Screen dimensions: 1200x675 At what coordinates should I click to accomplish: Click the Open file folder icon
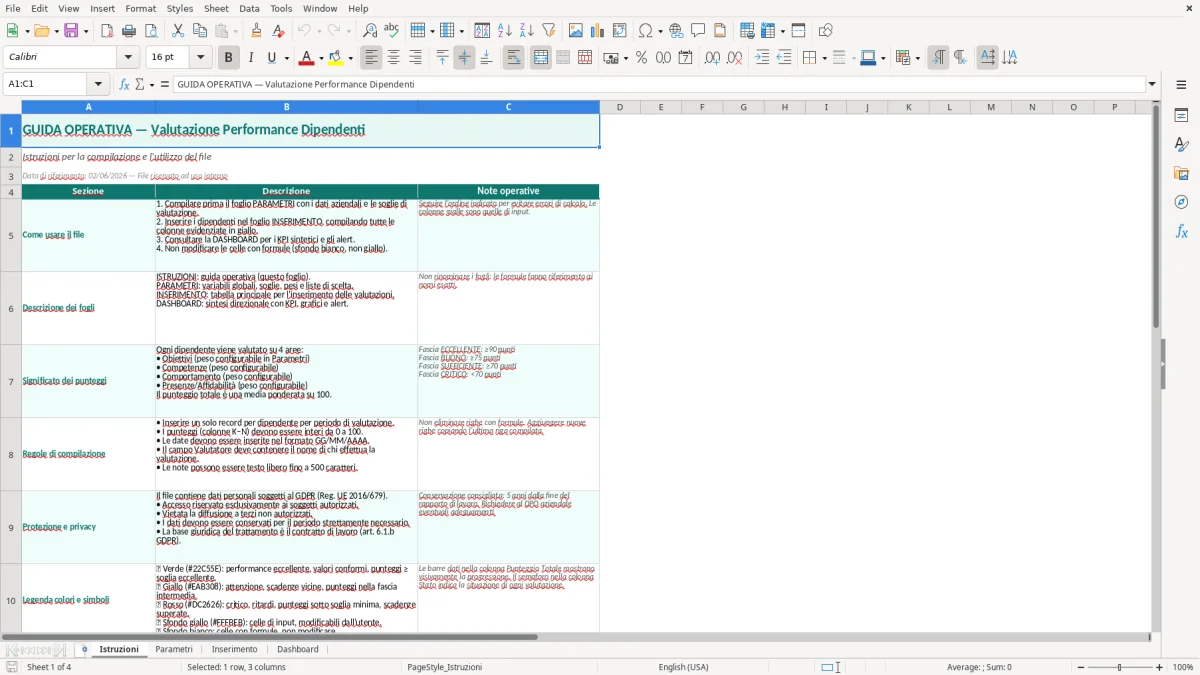tap(41, 31)
